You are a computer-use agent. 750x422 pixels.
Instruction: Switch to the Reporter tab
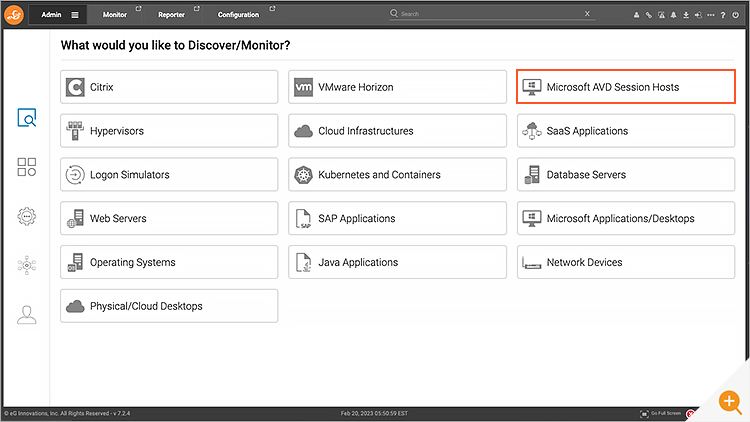(171, 15)
